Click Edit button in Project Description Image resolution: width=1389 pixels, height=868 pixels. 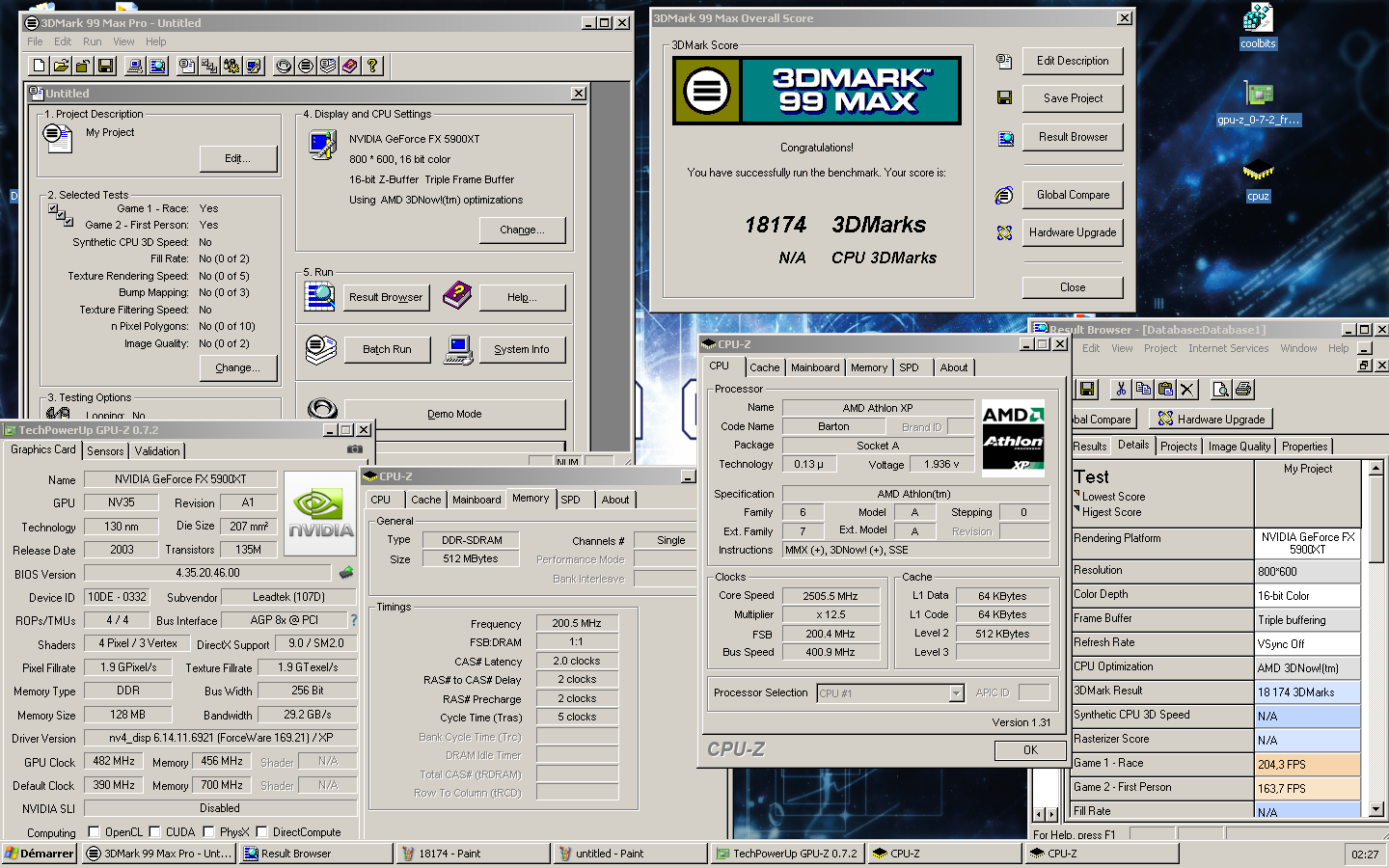[237, 158]
